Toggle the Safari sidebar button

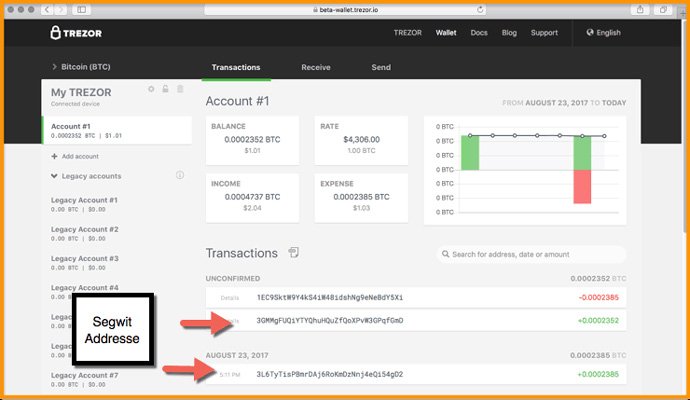coord(81,9)
